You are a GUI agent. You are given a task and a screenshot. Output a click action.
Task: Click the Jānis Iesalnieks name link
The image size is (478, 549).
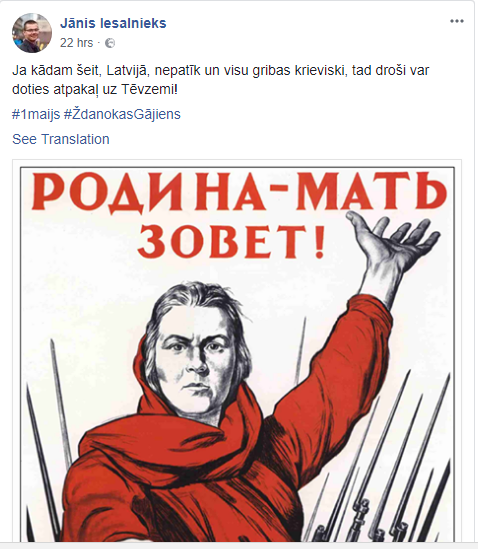point(113,23)
